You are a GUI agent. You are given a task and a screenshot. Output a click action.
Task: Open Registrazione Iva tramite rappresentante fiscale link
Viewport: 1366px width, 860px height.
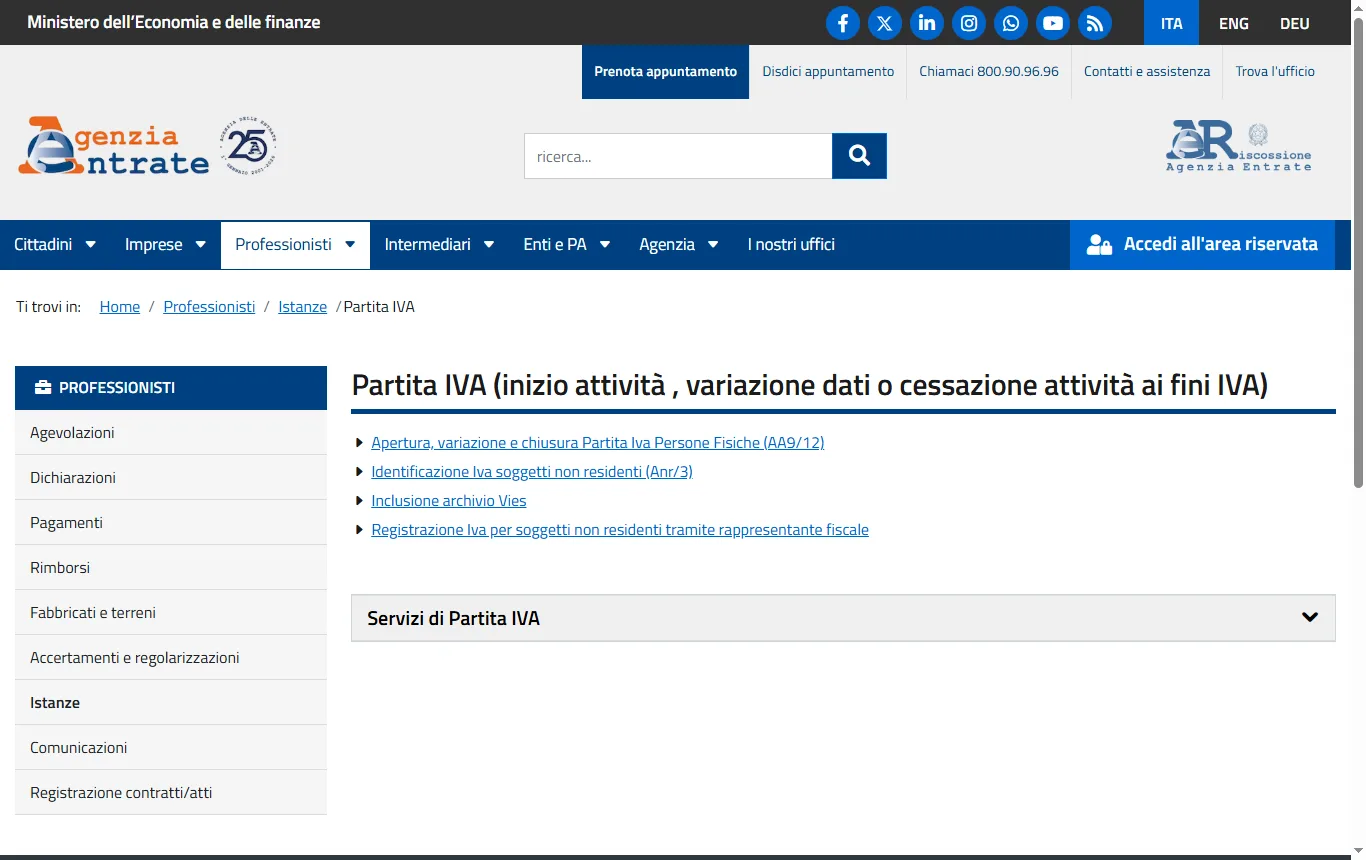[620, 530]
